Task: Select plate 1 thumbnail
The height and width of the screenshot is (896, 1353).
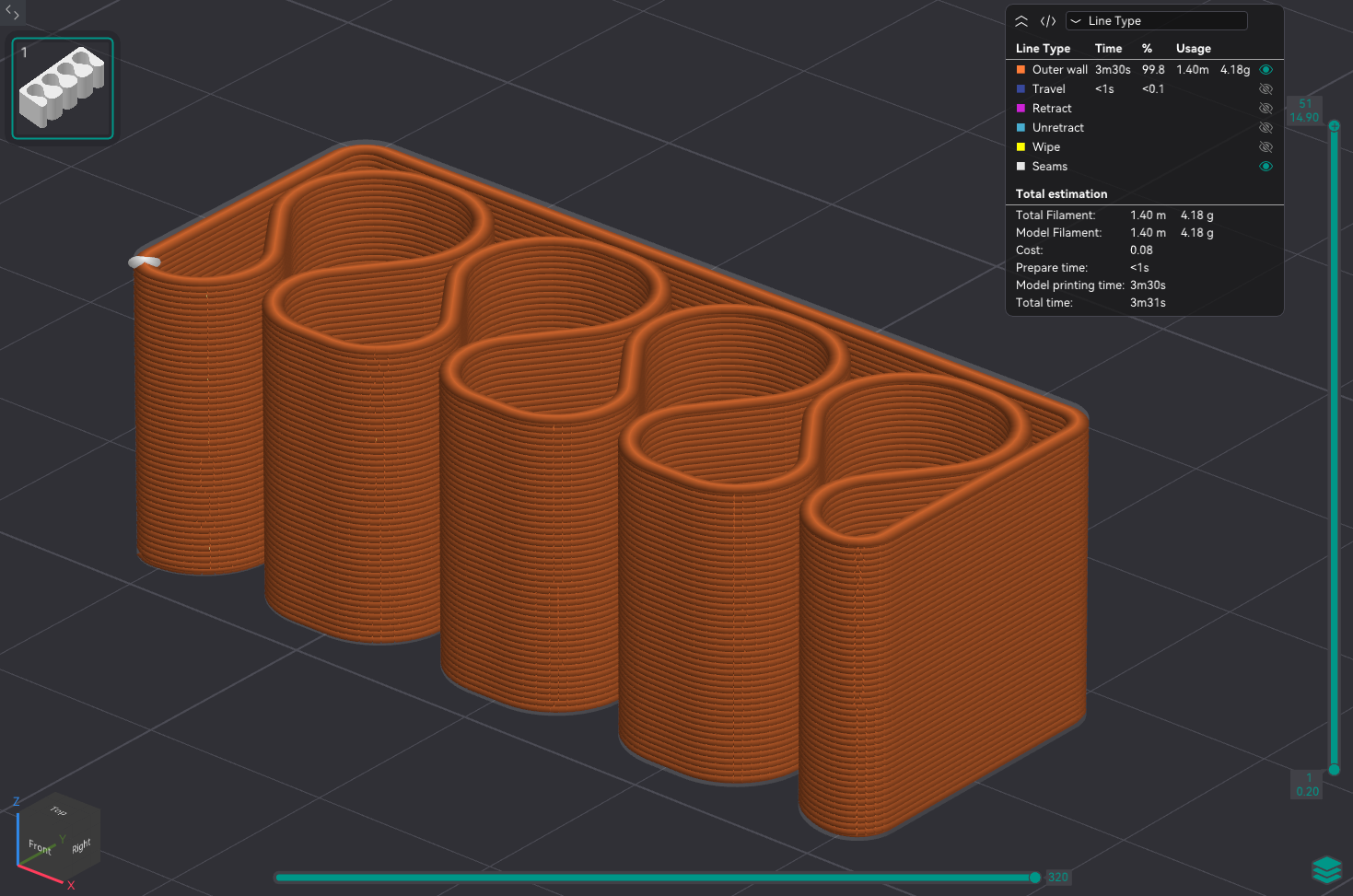Action: coord(63,88)
